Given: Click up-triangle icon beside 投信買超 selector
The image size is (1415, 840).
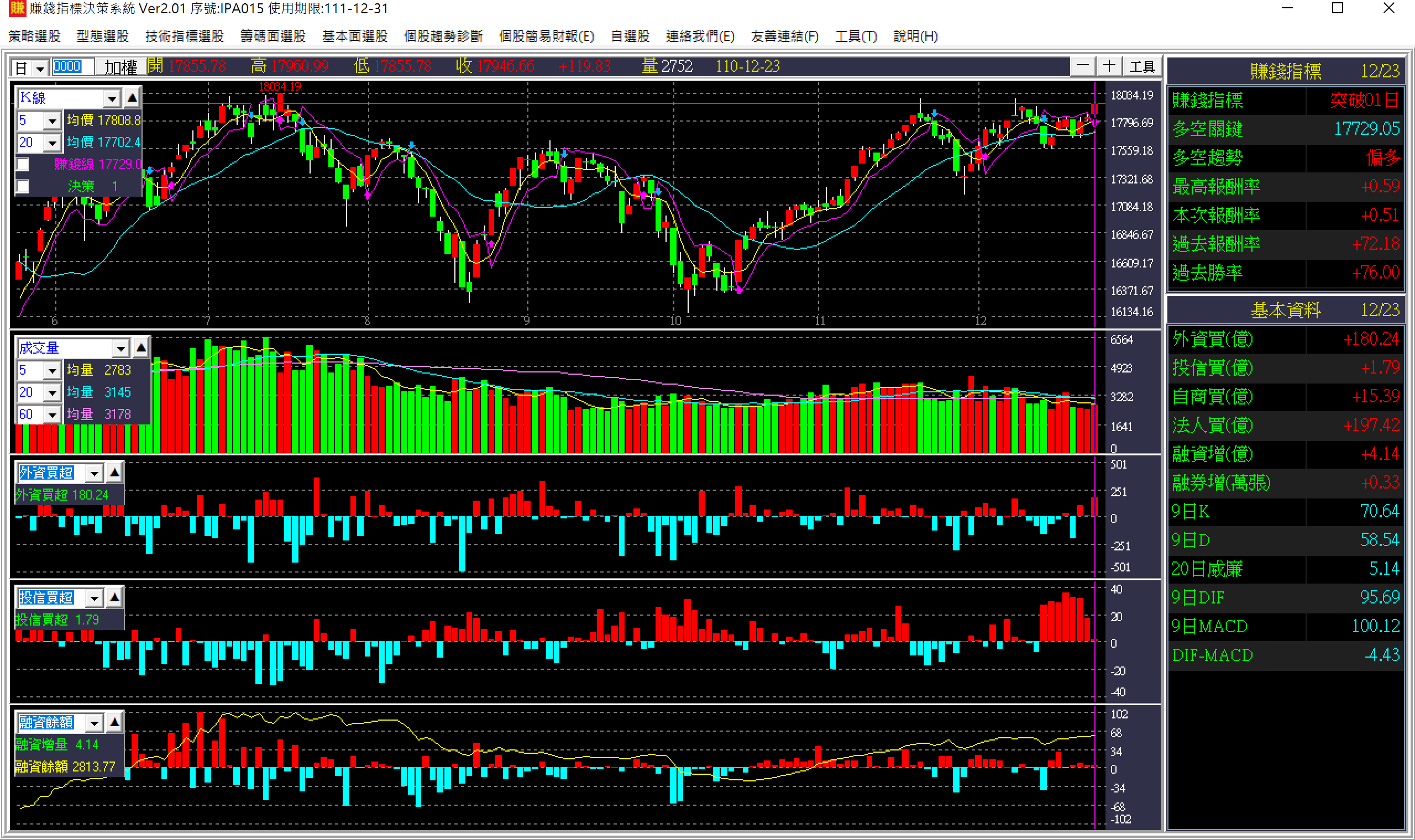Looking at the screenshot, I should (x=114, y=597).
